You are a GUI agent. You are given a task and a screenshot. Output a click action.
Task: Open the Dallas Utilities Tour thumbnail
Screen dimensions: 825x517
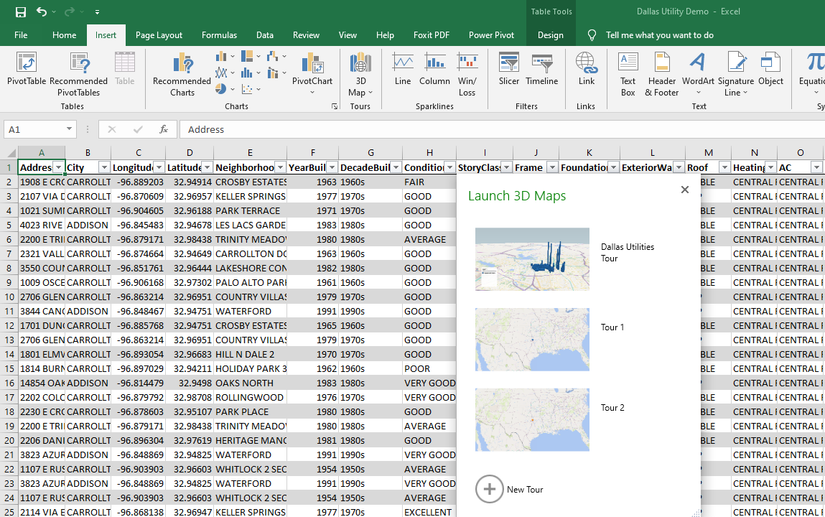coord(532,259)
